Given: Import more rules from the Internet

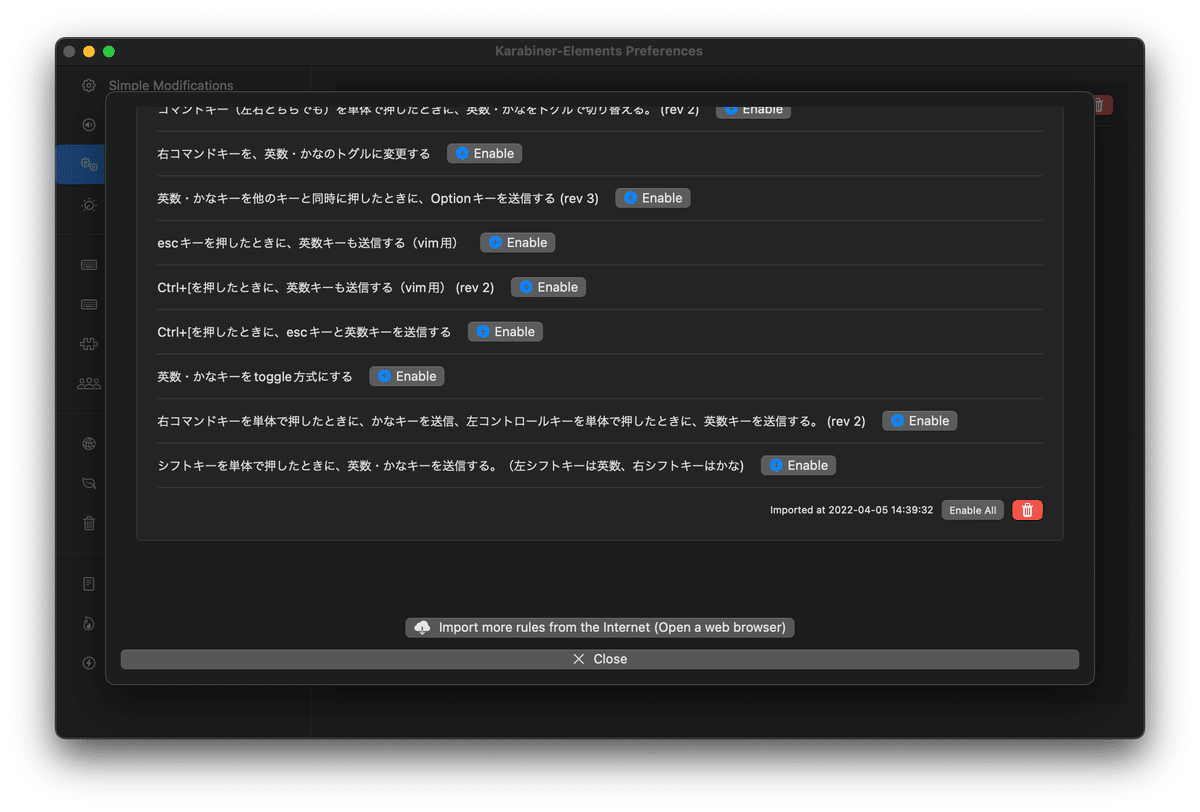Looking at the screenshot, I should (x=600, y=627).
